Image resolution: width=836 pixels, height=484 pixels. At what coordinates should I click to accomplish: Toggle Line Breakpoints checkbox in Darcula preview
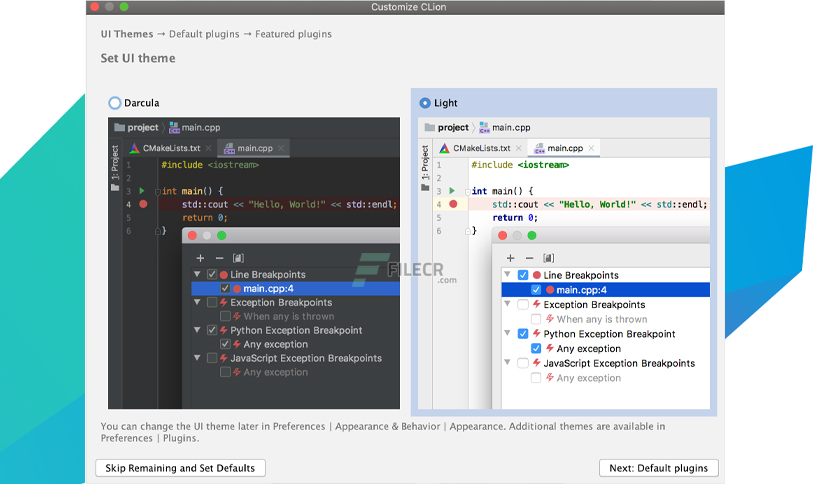pos(212,275)
